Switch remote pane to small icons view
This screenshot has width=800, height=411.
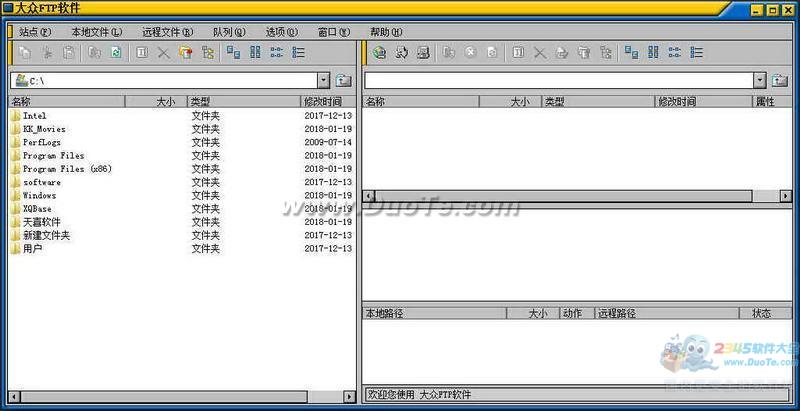coord(653,53)
